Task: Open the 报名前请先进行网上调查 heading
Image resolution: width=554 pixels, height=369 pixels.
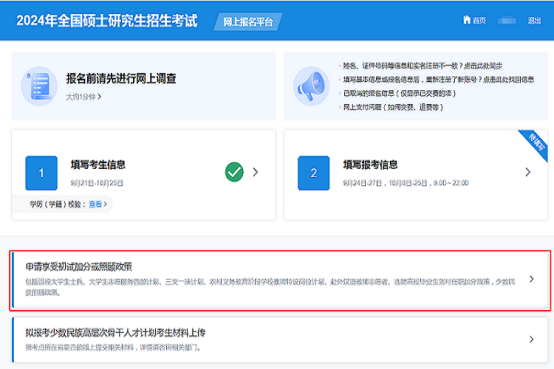Action: point(121,78)
